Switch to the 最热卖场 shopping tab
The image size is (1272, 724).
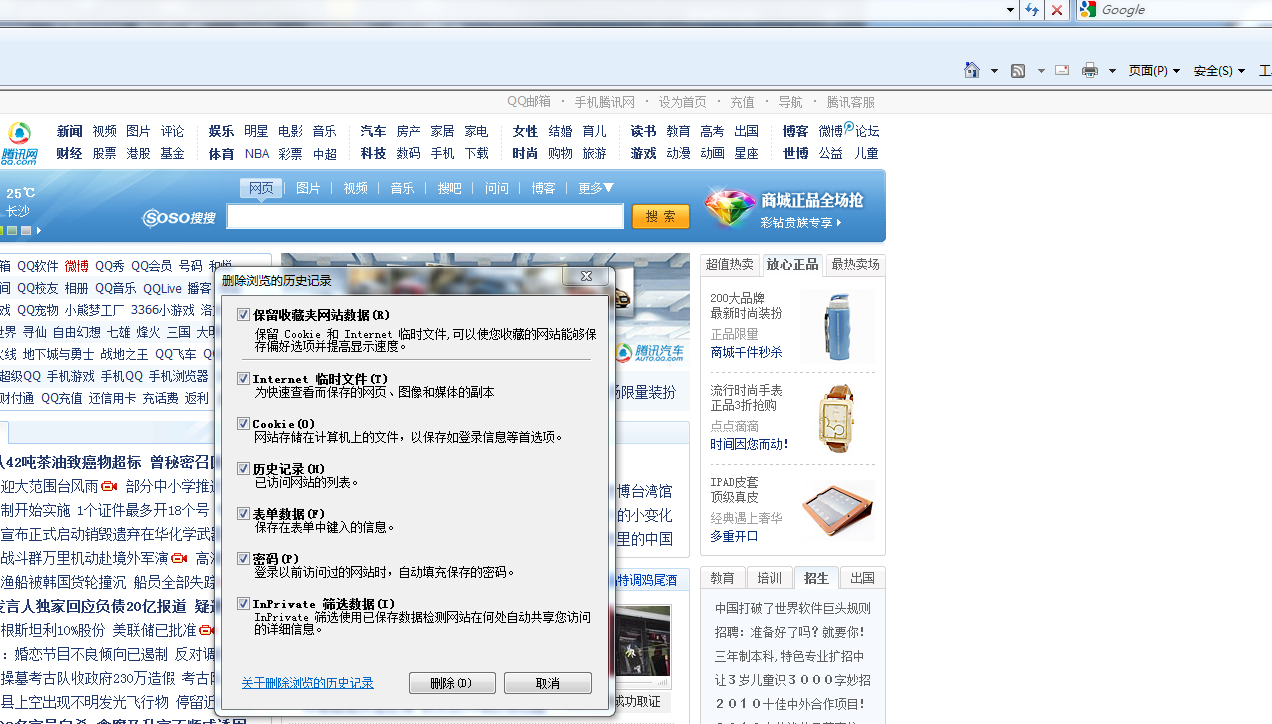[855, 264]
